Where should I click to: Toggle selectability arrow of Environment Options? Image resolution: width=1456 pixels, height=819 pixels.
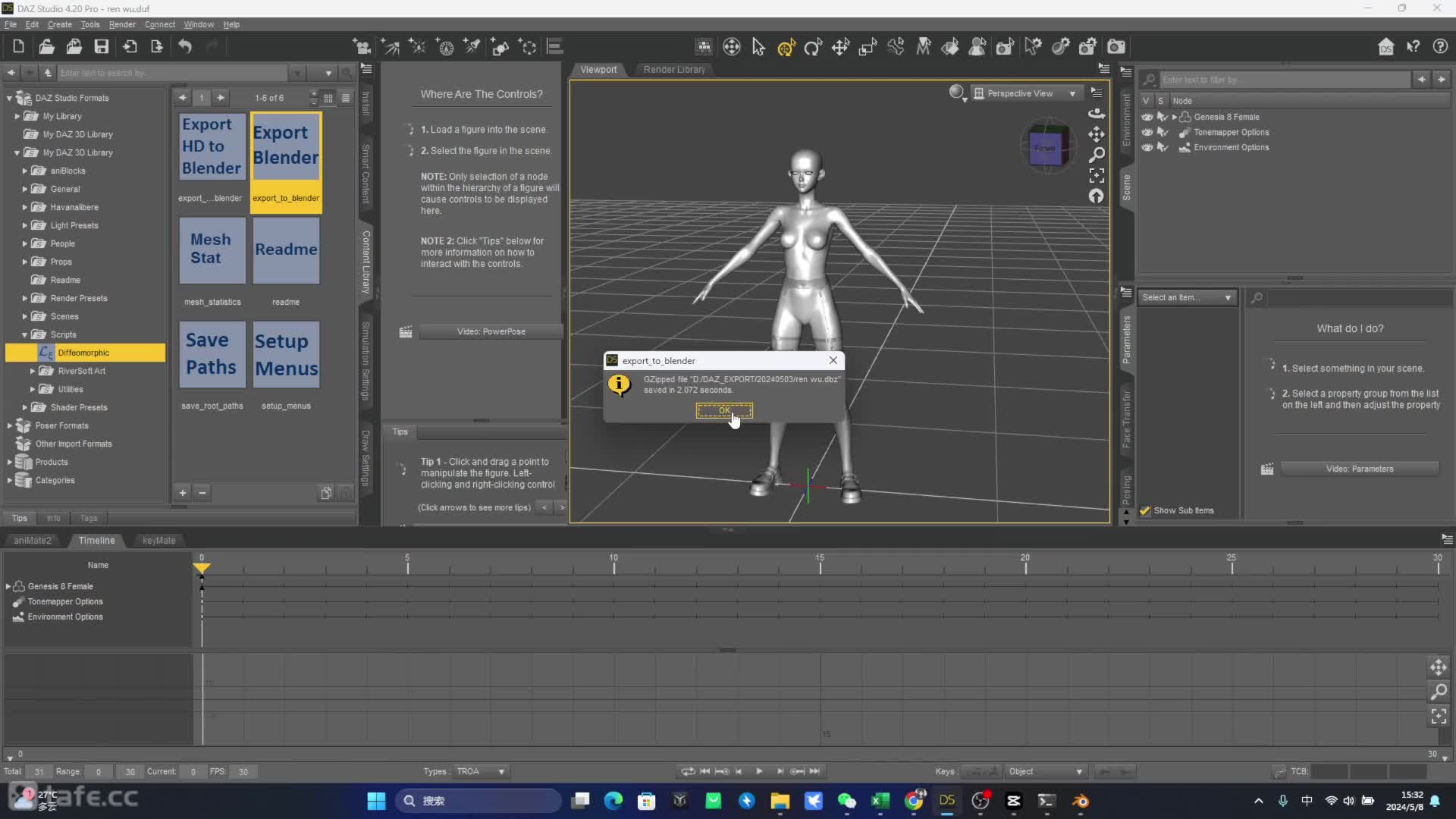[x=1163, y=147]
